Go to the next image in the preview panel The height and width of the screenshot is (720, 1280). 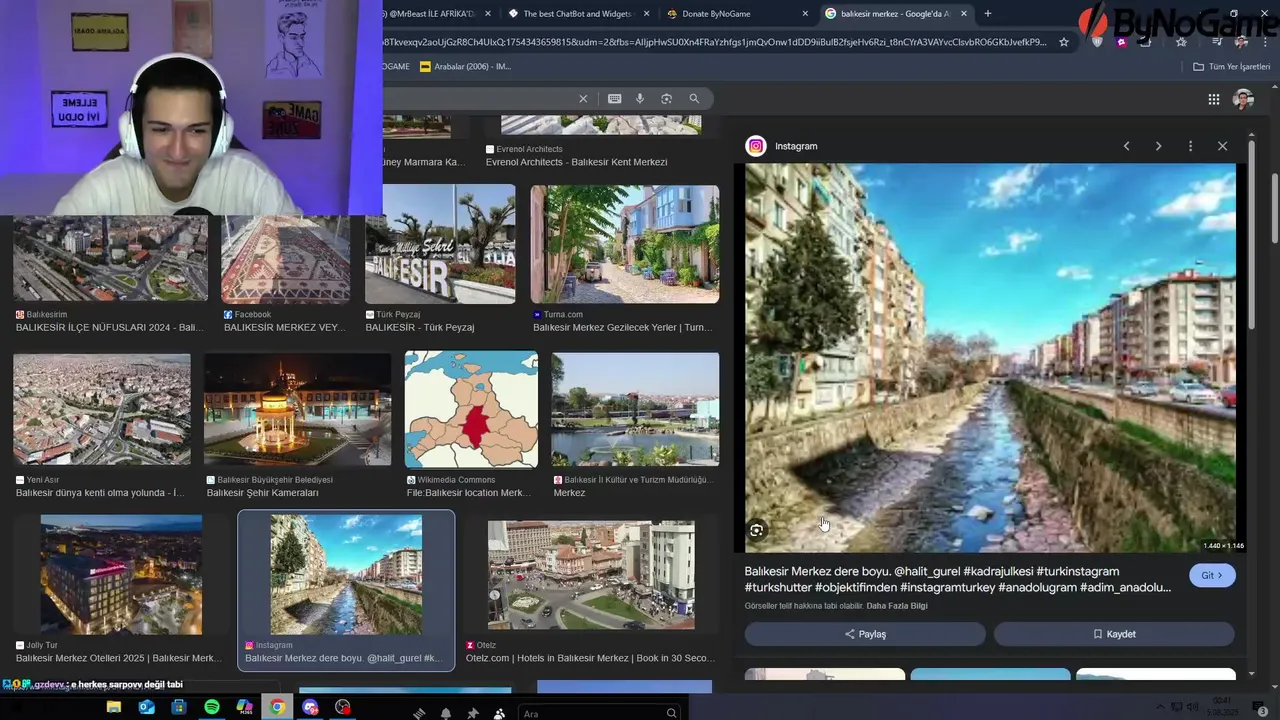click(x=1158, y=146)
